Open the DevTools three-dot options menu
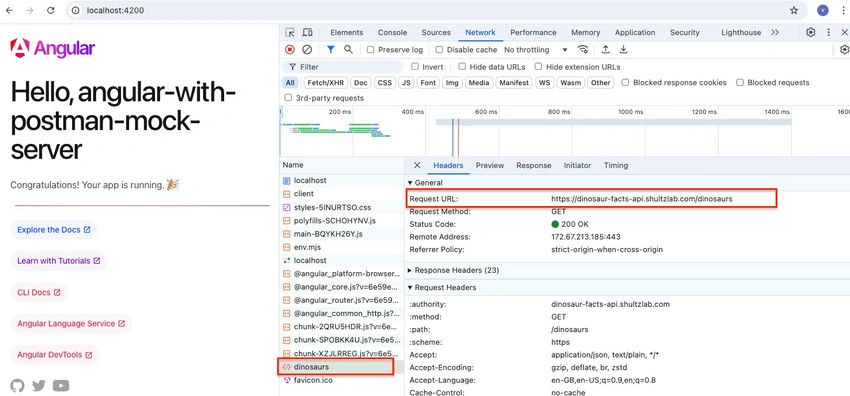 pyautogui.click(x=828, y=33)
